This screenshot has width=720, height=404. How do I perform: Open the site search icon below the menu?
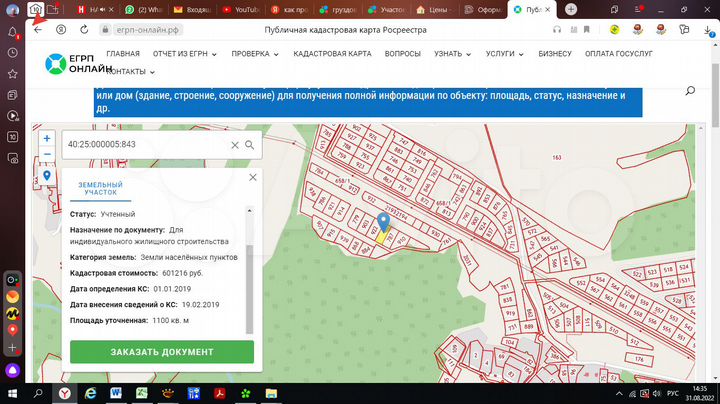pos(690,91)
